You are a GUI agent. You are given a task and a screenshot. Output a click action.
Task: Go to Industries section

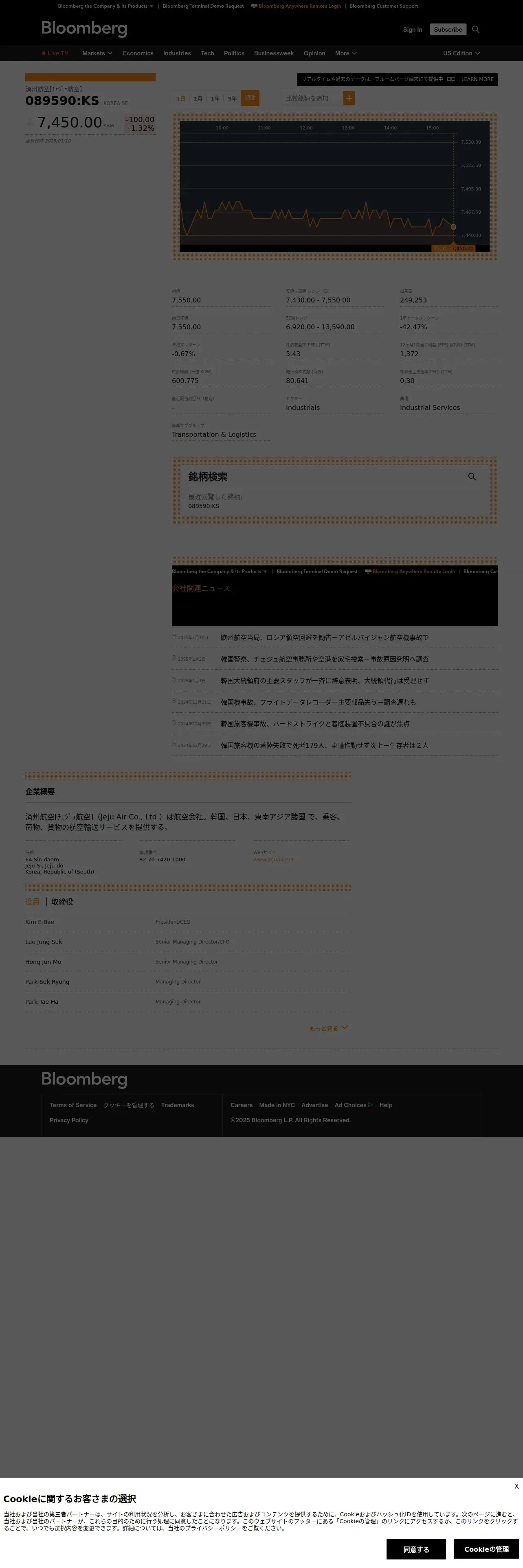(x=177, y=53)
